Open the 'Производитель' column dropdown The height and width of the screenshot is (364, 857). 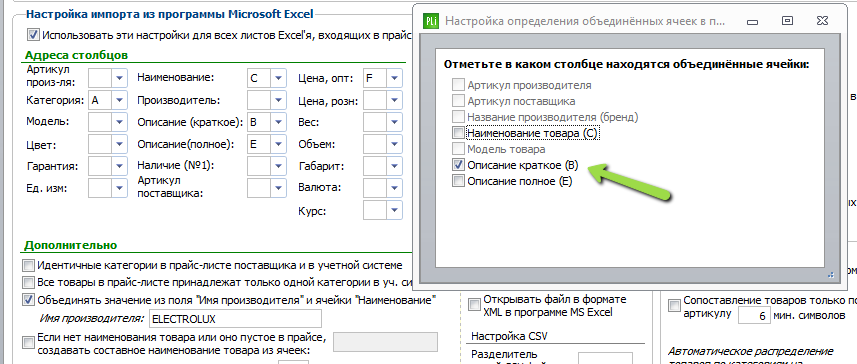(278, 101)
